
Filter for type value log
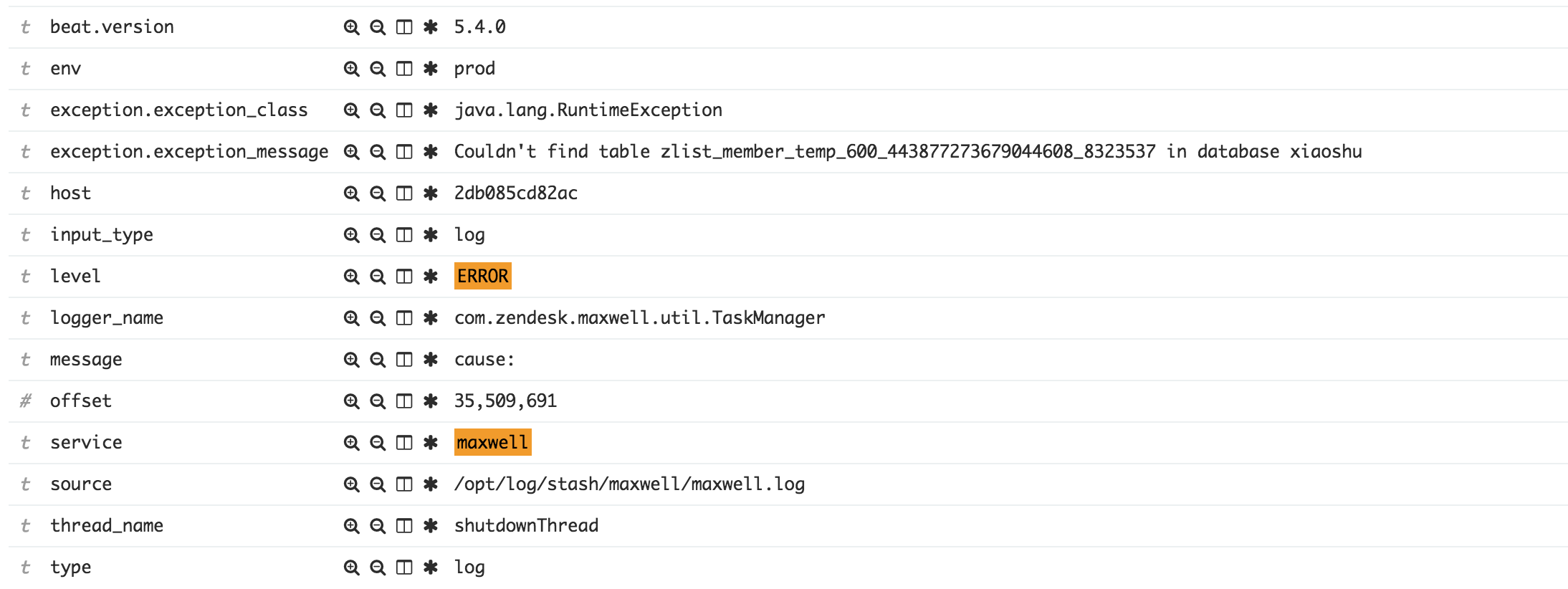pos(351,566)
